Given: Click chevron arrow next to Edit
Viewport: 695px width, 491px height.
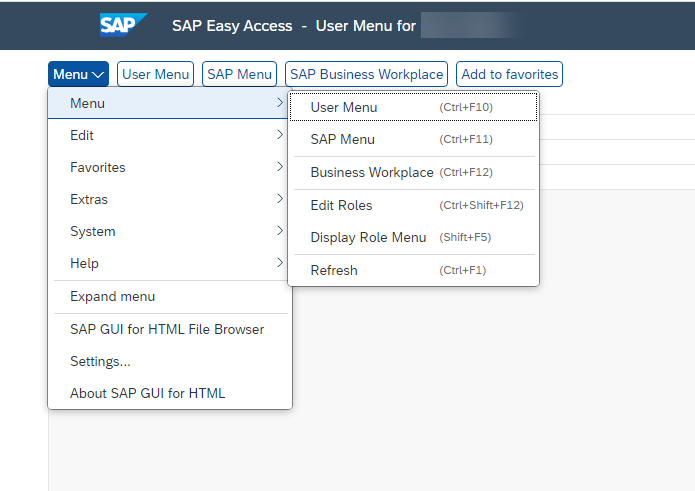Looking at the screenshot, I should 280,135.
